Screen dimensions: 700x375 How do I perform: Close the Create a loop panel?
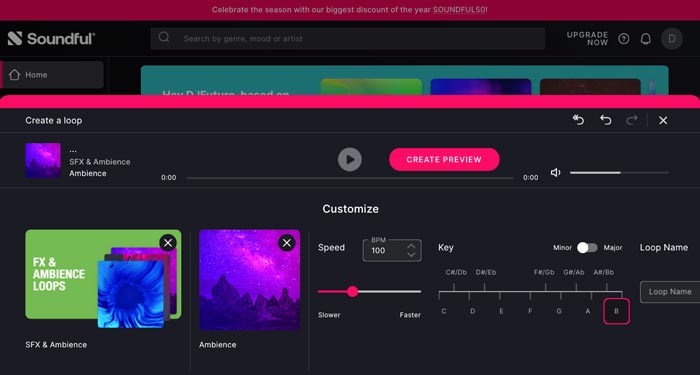click(x=663, y=120)
